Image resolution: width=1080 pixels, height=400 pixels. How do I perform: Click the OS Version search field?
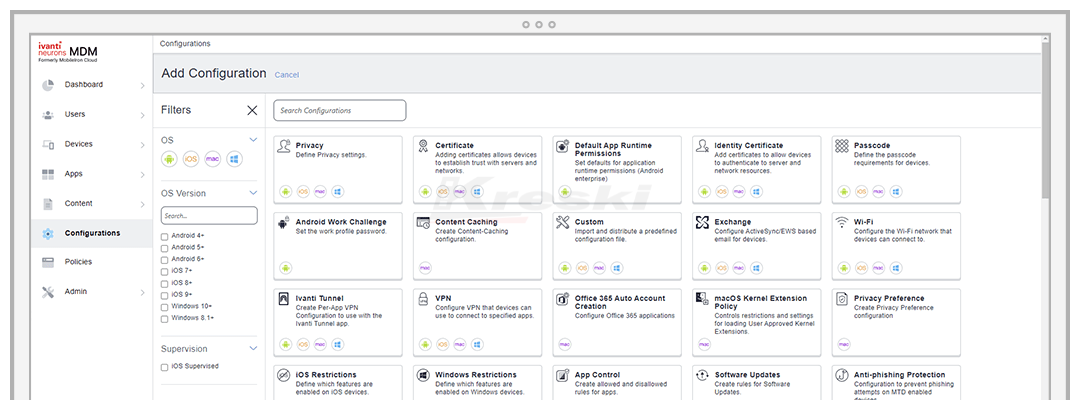click(x=209, y=215)
